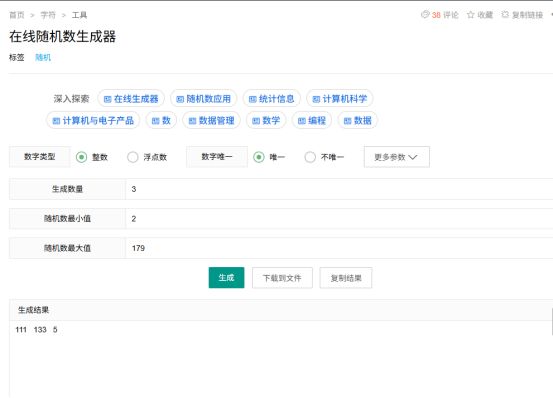Open the 字符 breadcrumb link
553x398 pixels.
point(48,15)
